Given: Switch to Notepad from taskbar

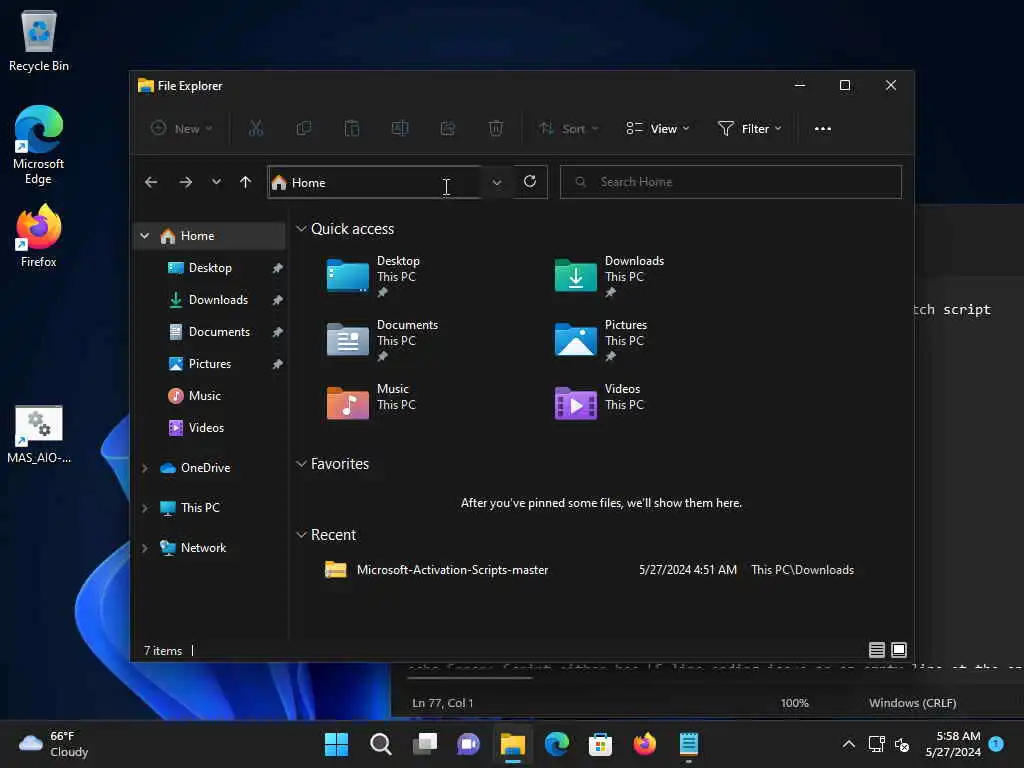Looking at the screenshot, I should (689, 744).
